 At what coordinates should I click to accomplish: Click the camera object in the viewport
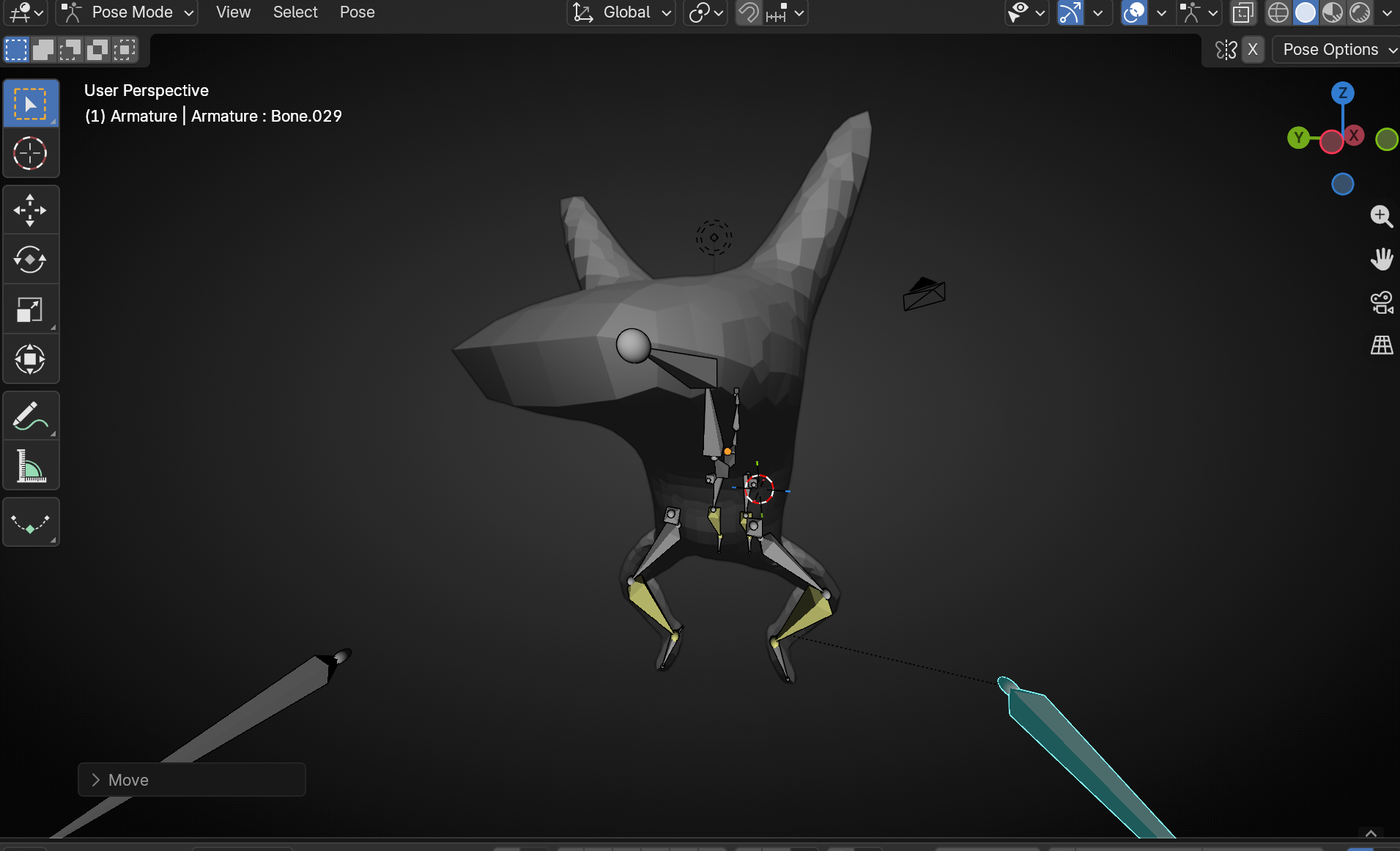click(924, 294)
